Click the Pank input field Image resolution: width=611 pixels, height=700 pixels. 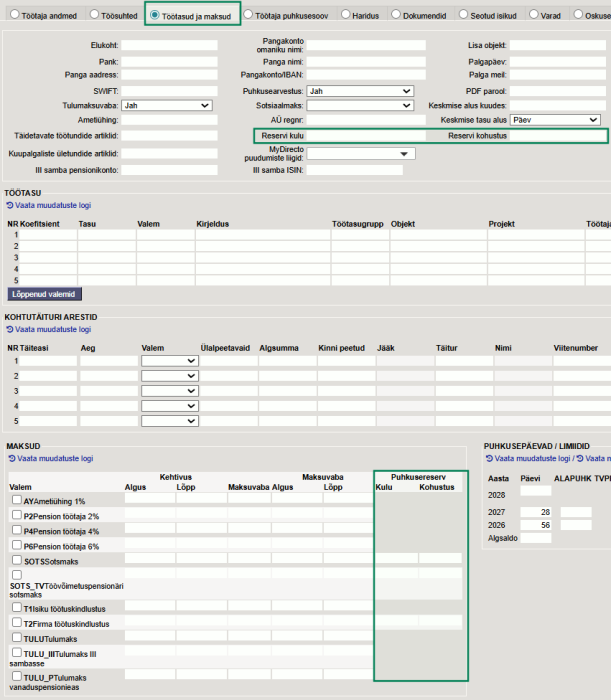[x=170, y=62]
